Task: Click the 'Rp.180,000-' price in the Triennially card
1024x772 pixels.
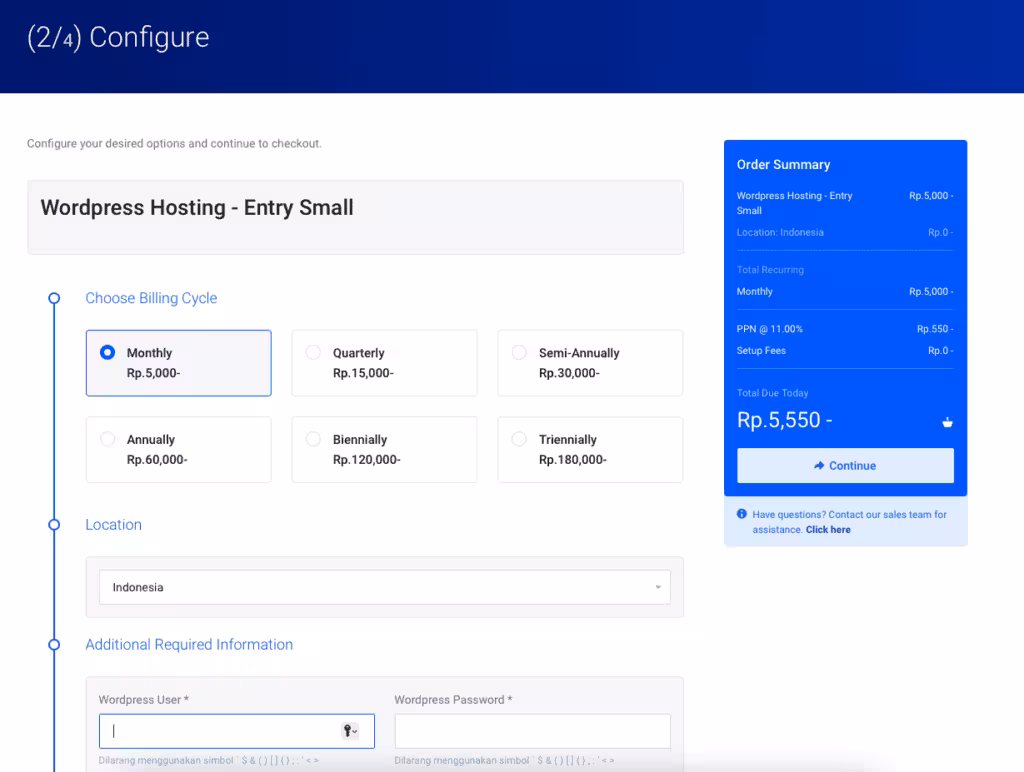Action: click(573, 460)
